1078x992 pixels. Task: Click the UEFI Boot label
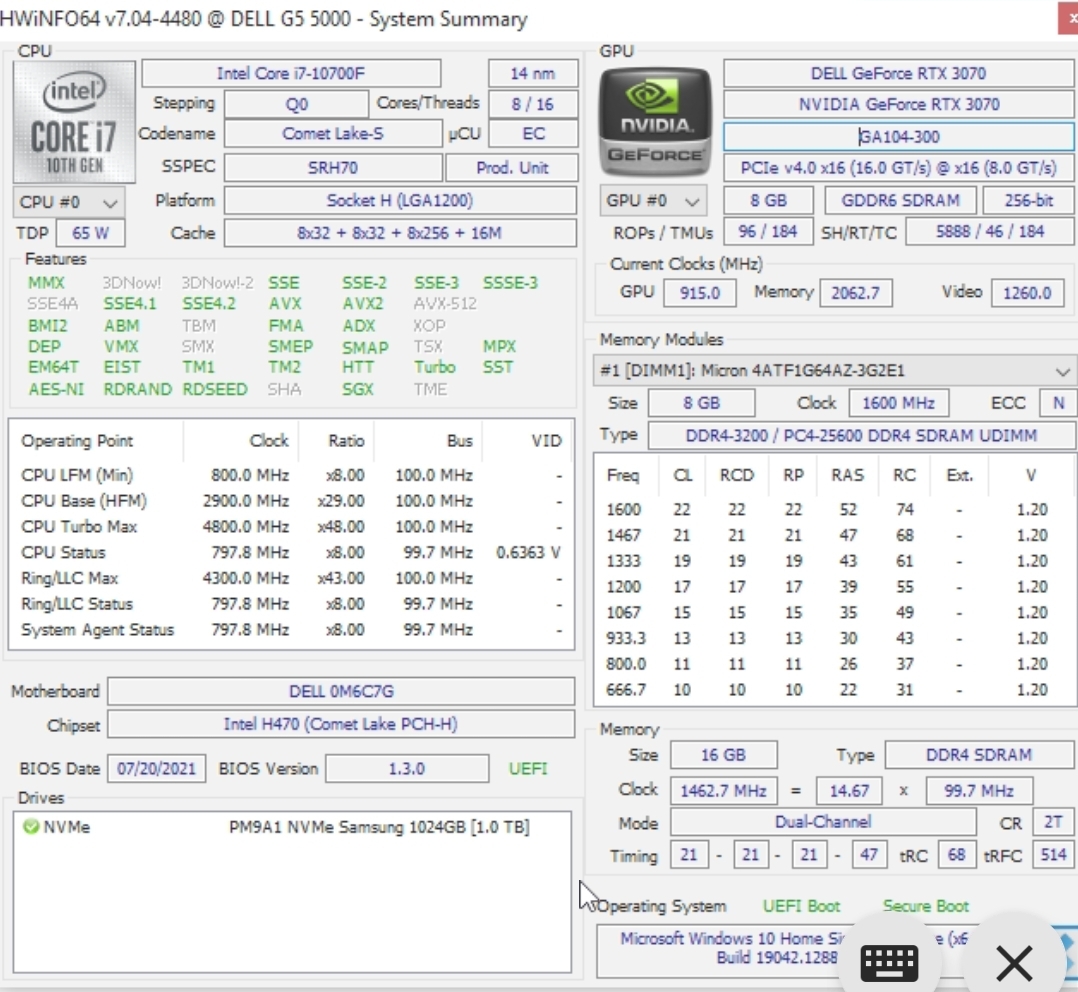click(802, 906)
